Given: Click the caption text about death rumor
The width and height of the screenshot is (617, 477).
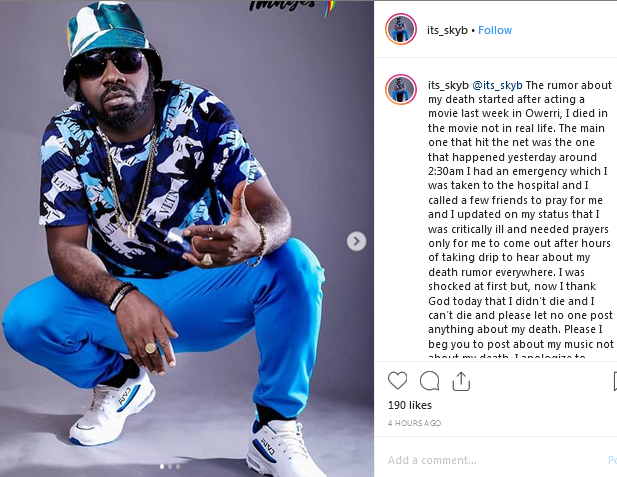Looking at the screenshot, I should [521, 220].
